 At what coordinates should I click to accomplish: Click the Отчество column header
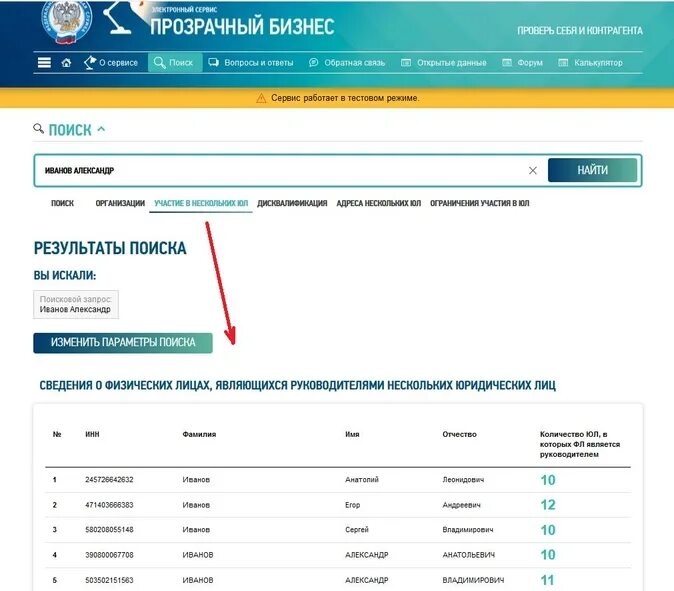tap(460, 434)
